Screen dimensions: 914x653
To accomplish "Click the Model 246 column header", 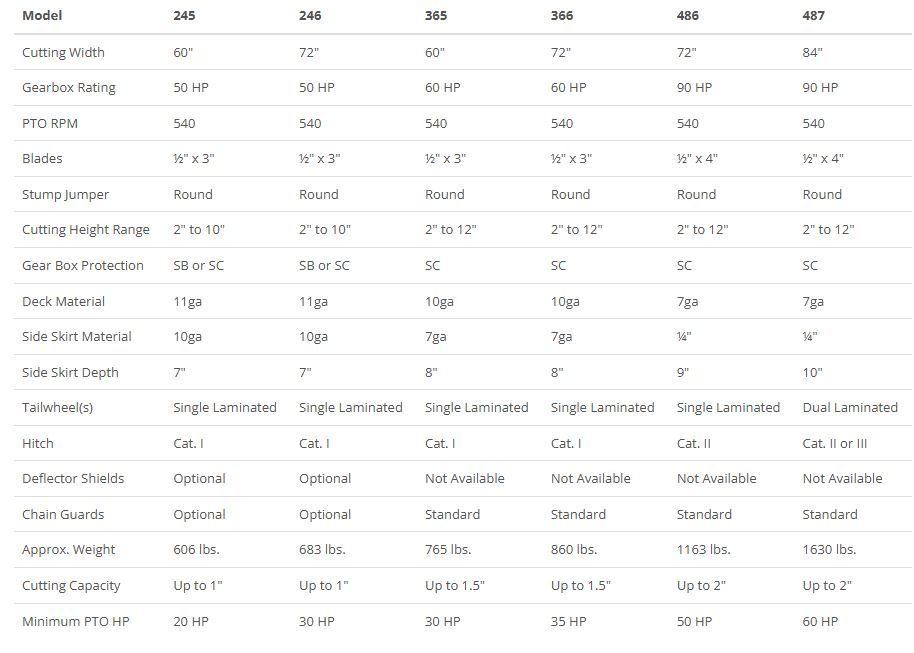I will [311, 16].
